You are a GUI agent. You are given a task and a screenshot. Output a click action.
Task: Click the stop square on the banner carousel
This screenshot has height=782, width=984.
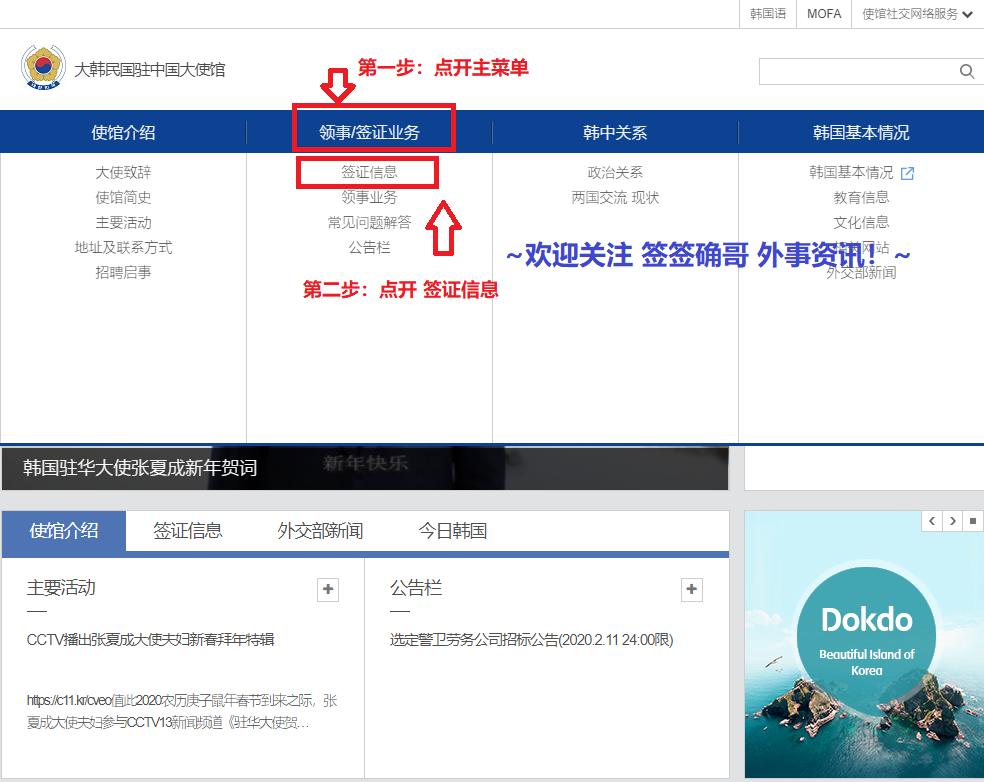[972, 520]
